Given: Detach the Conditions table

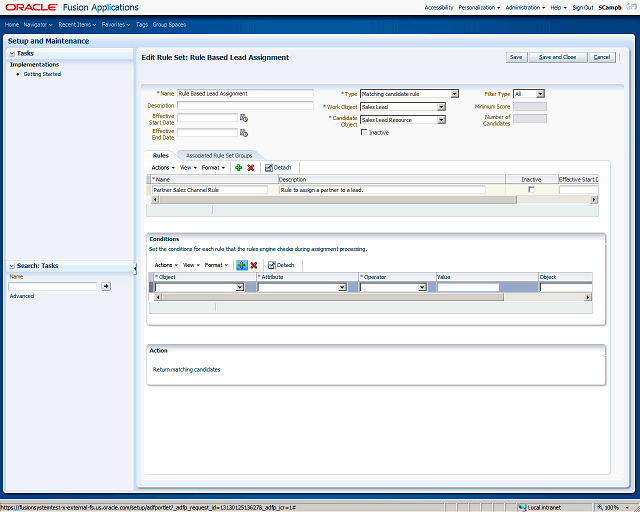Looking at the screenshot, I should (281, 265).
